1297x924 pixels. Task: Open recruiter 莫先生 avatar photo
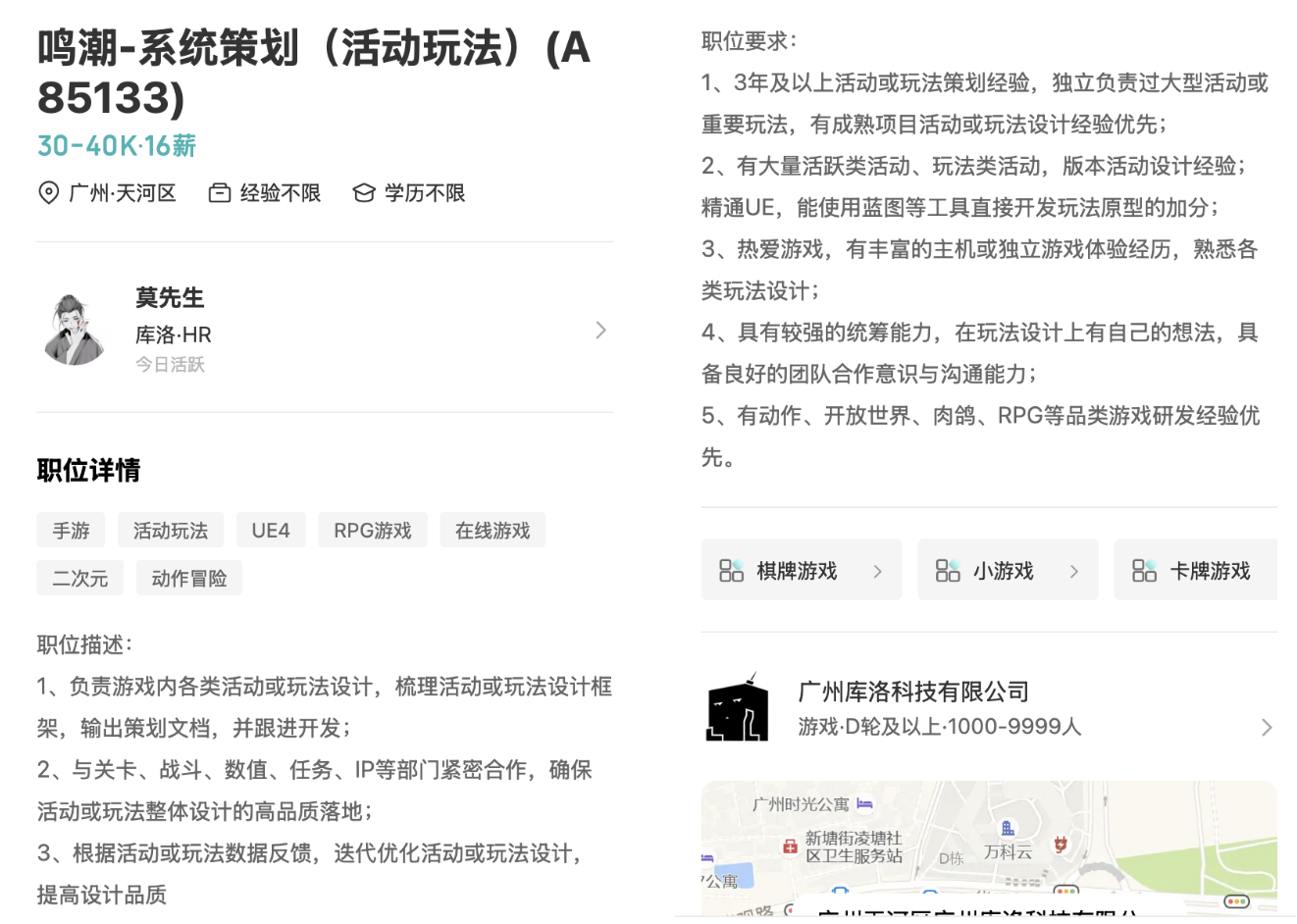click(75, 330)
